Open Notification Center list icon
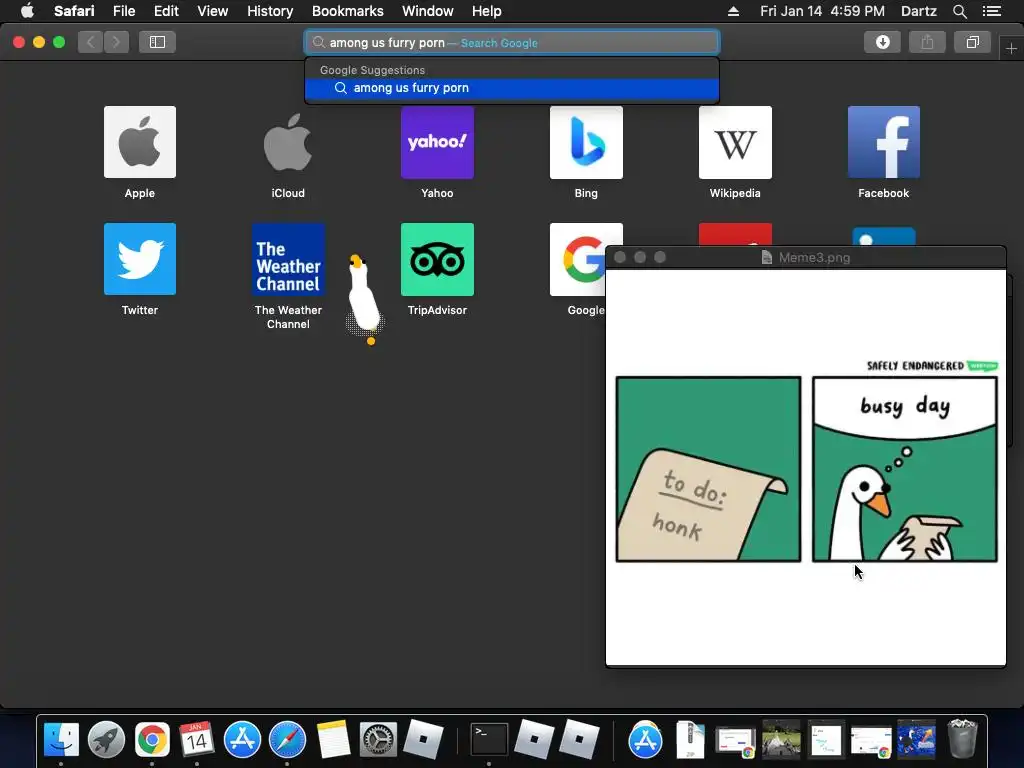 (991, 11)
